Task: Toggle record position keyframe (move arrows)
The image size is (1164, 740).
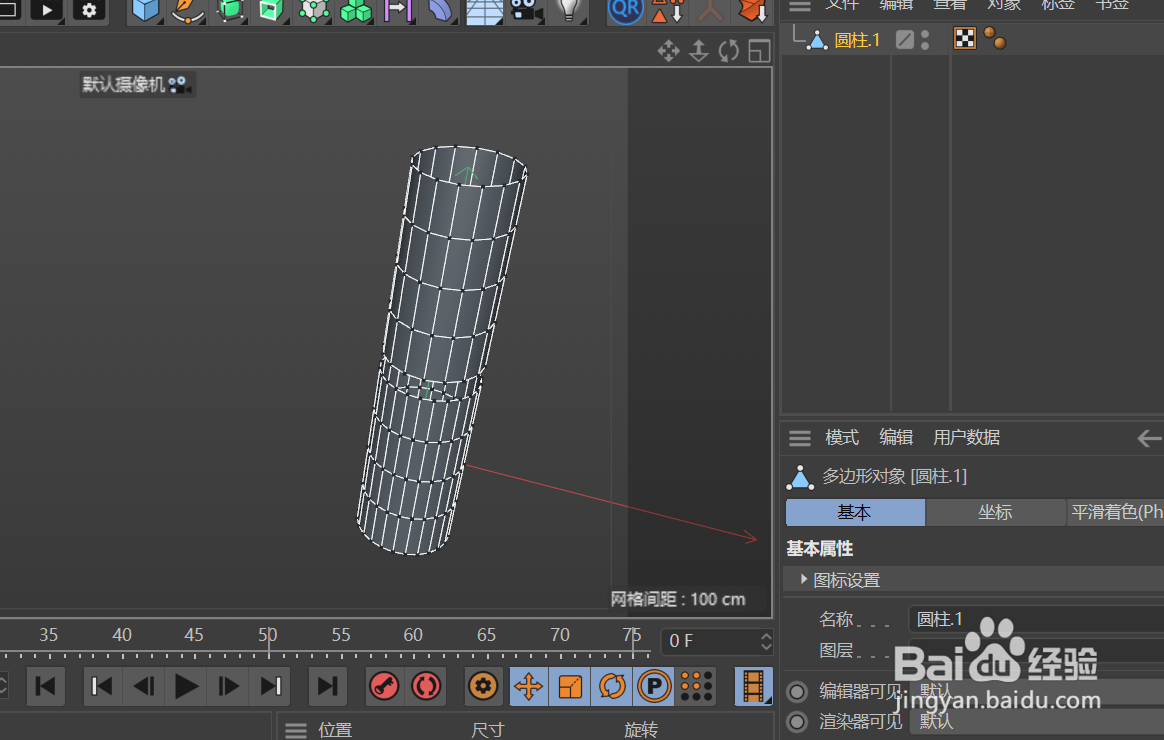Action: tap(529, 687)
